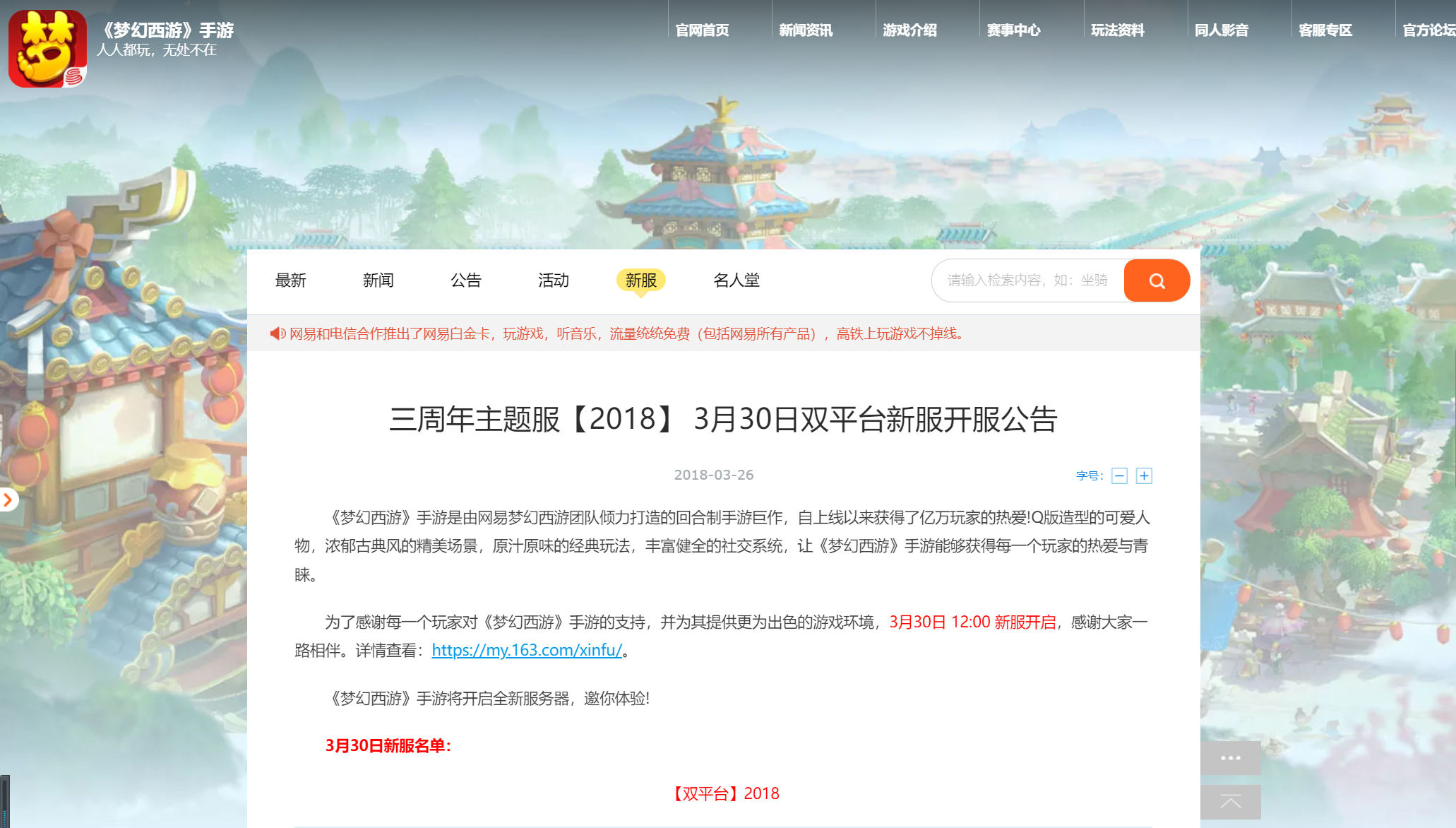1456x828 pixels.
Task: Click the 《梦幻西游》手游 site title
Action: click(x=165, y=30)
